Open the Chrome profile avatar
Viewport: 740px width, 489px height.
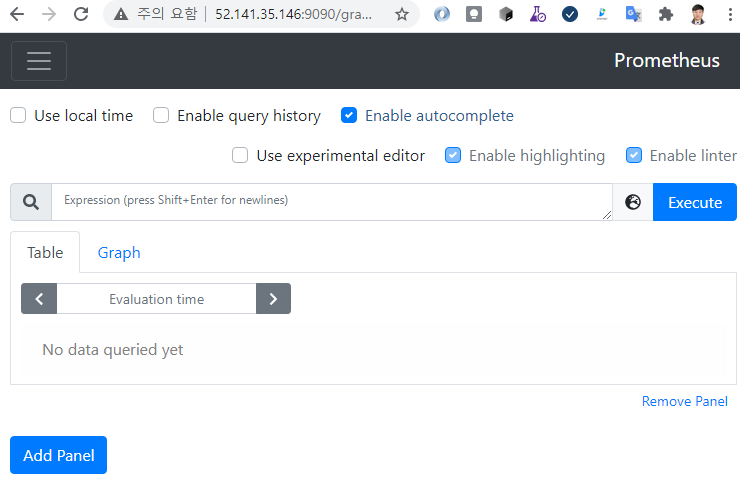698,14
